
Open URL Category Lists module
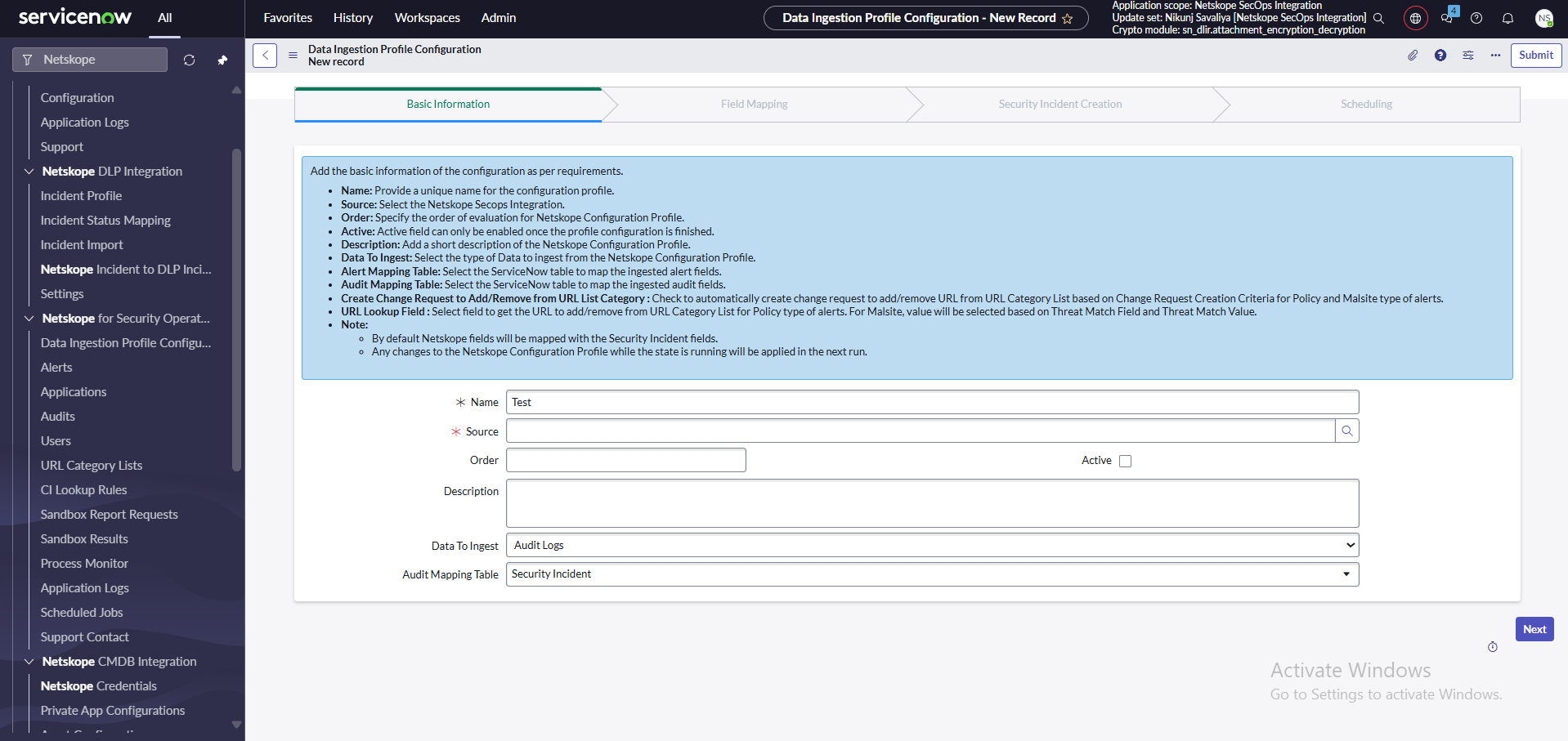pyautogui.click(x=92, y=466)
